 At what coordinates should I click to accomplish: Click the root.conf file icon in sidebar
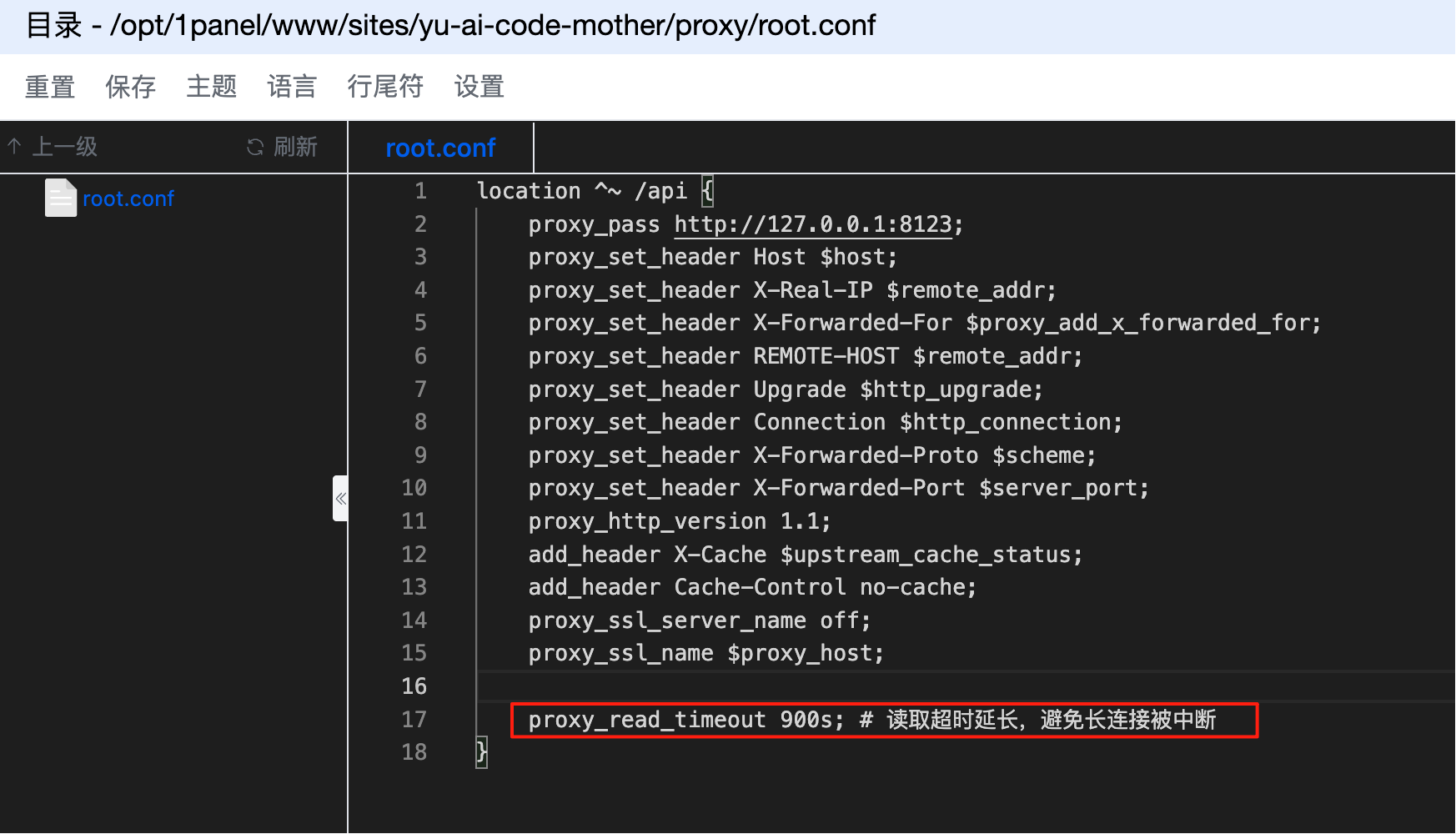tap(60, 198)
